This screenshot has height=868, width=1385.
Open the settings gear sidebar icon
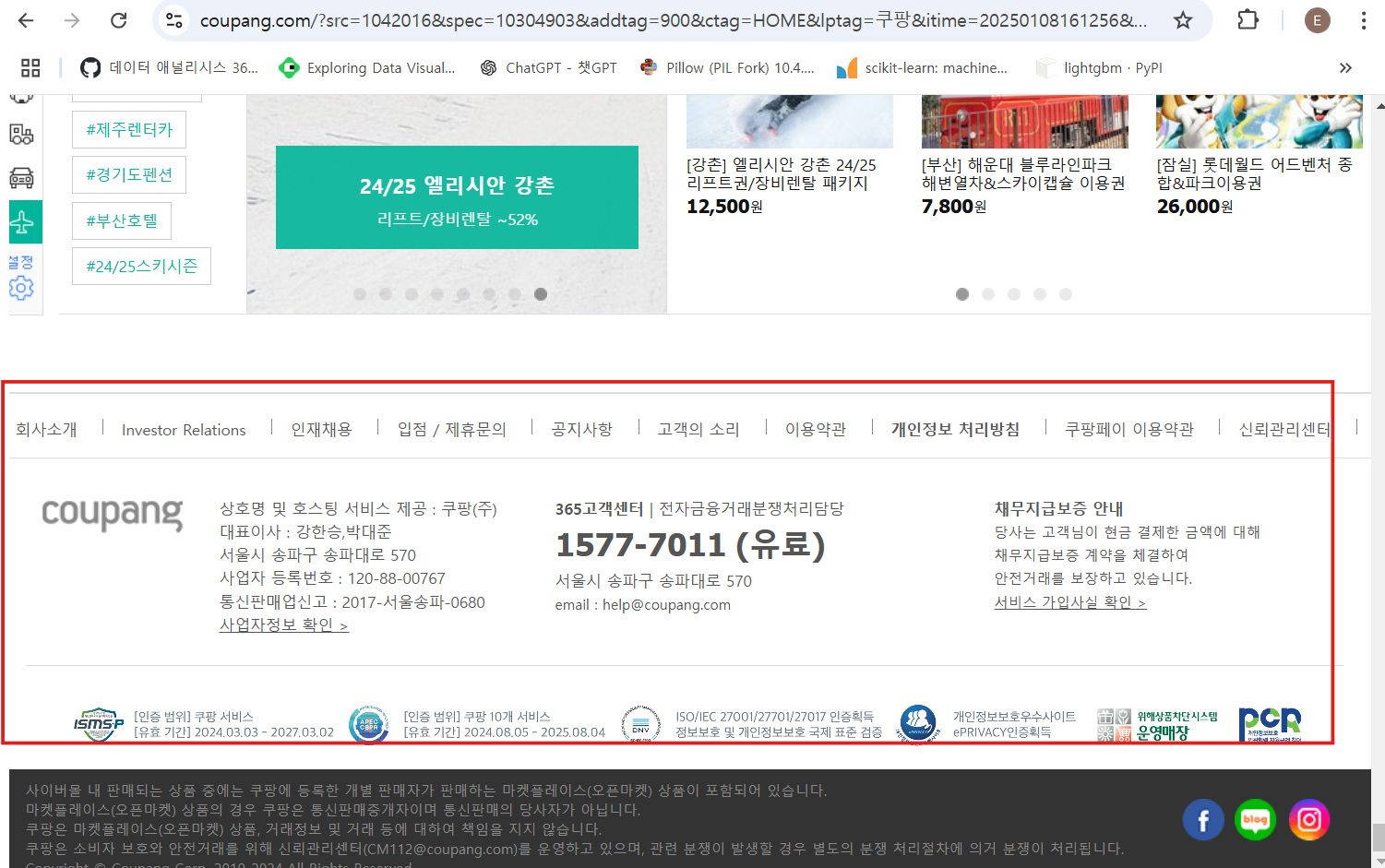click(21, 288)
